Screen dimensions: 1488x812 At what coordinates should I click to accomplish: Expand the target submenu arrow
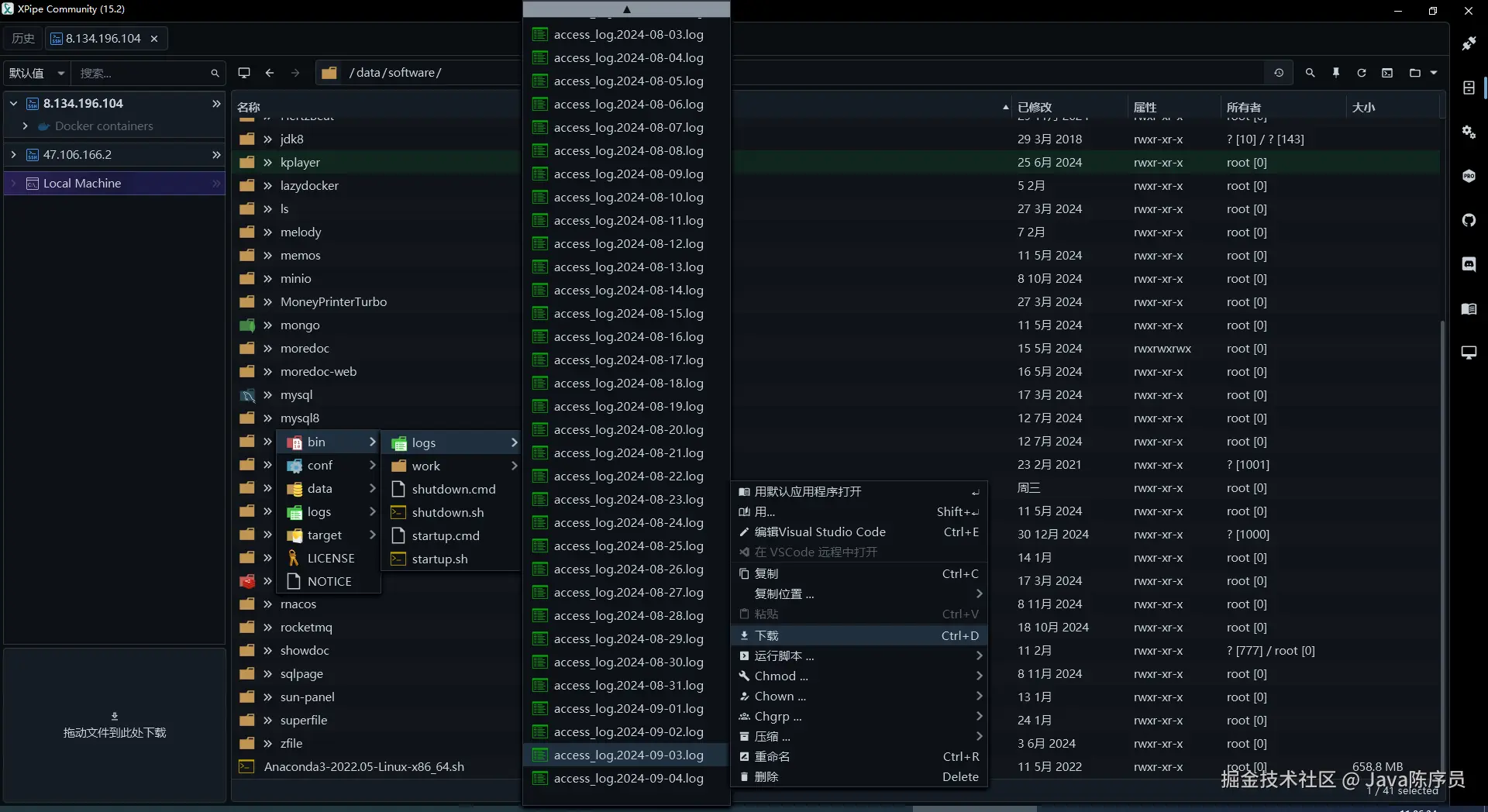pos(372,535)
